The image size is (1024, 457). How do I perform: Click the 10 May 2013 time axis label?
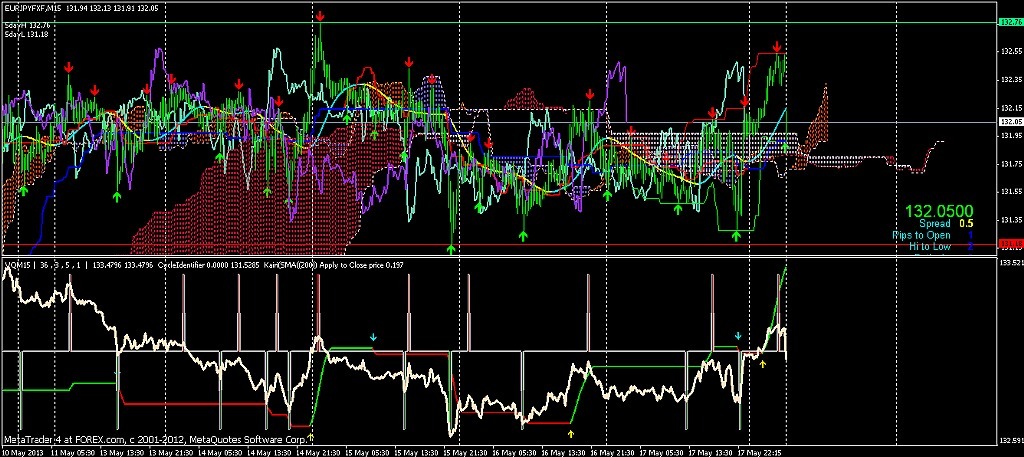tap(24, 451)
